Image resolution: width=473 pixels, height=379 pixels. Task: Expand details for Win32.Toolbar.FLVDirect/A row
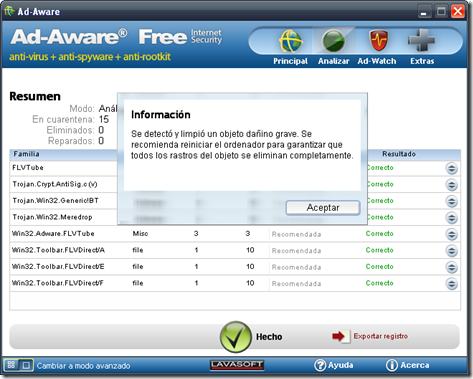click(x=452, y=250)
